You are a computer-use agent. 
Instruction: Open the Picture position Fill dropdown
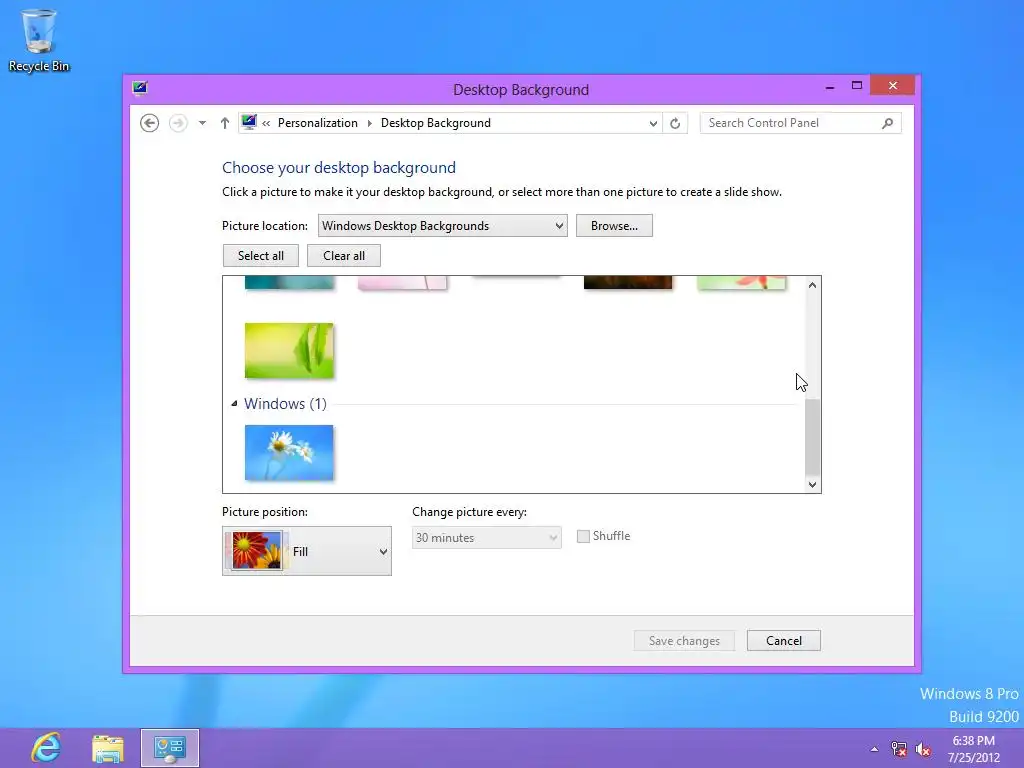pyautogui.click(x=307, y=551)
